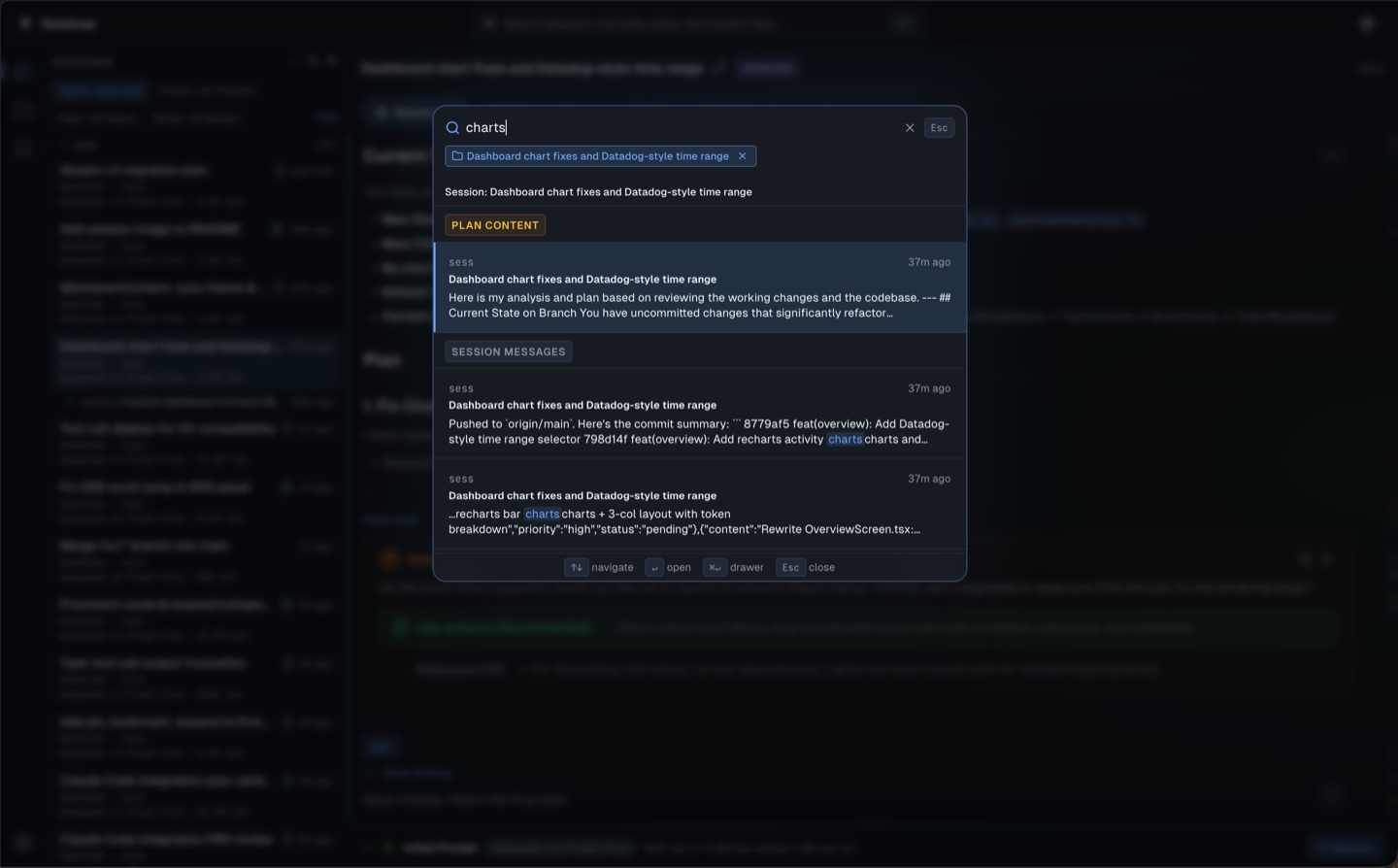Click the folder icon in the filter chip

click(457, 156)
